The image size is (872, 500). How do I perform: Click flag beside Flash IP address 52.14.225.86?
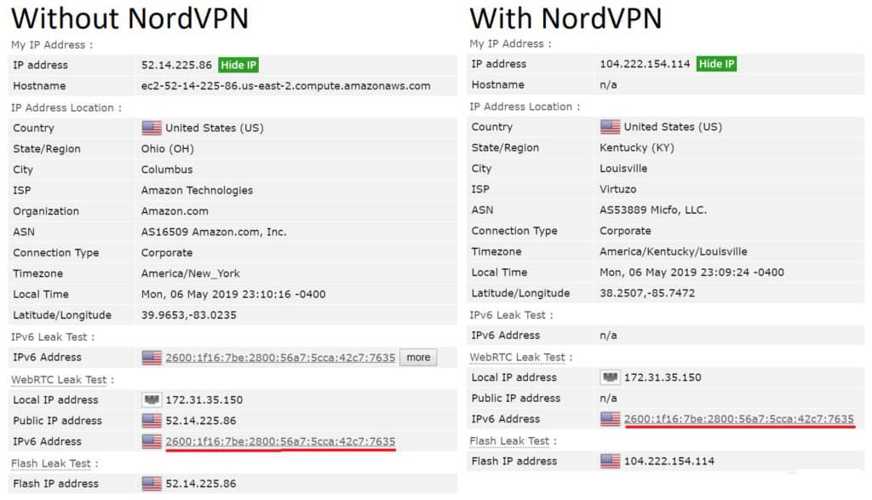click(151, 484)
